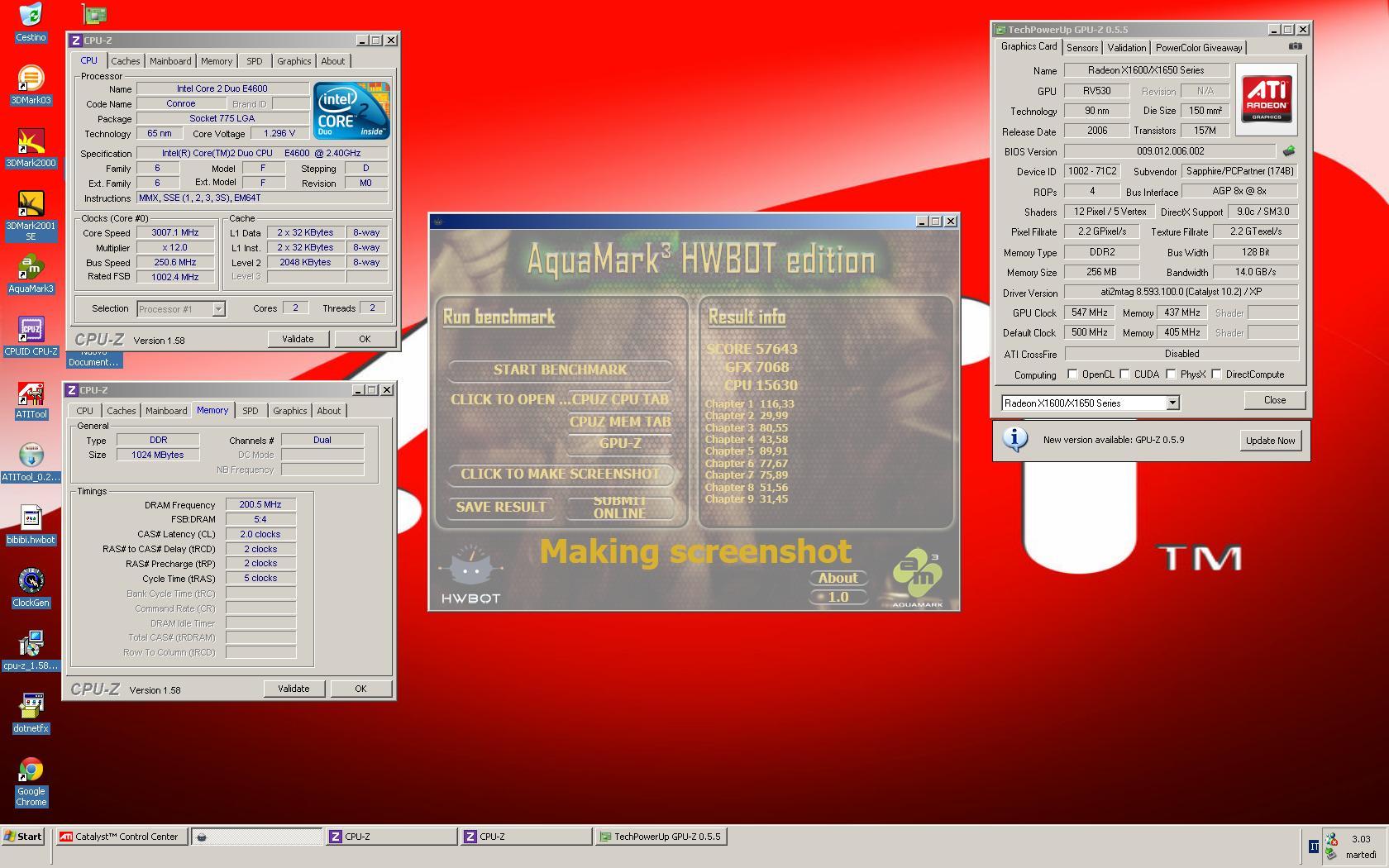Click the BIOS save chip icon in GPU-Z
Screen dimensions: 1389x868
(x=1288, y=151)
